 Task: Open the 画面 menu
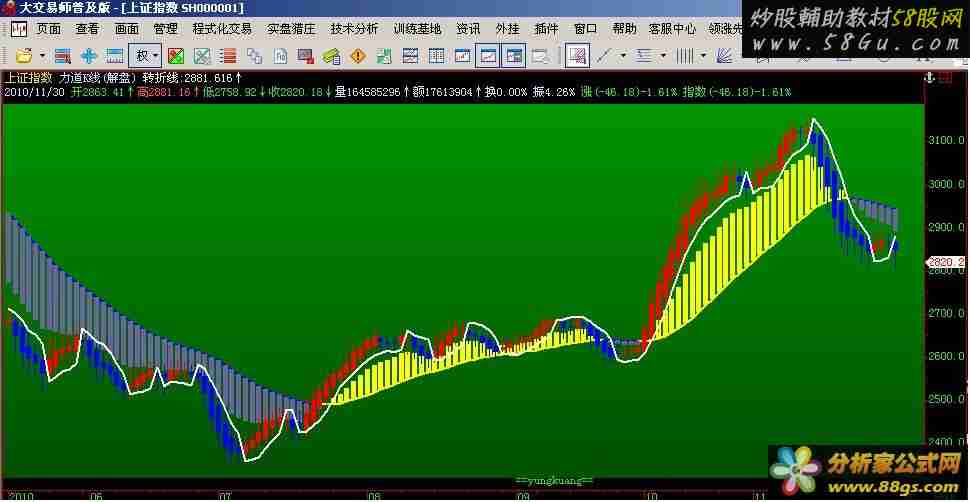click(x=127, y=29)
